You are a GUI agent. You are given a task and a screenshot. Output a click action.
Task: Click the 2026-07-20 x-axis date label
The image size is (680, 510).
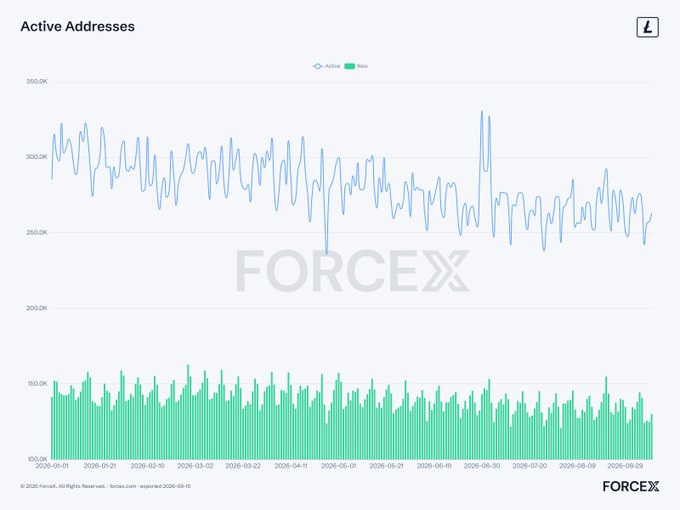click(530, 466)
